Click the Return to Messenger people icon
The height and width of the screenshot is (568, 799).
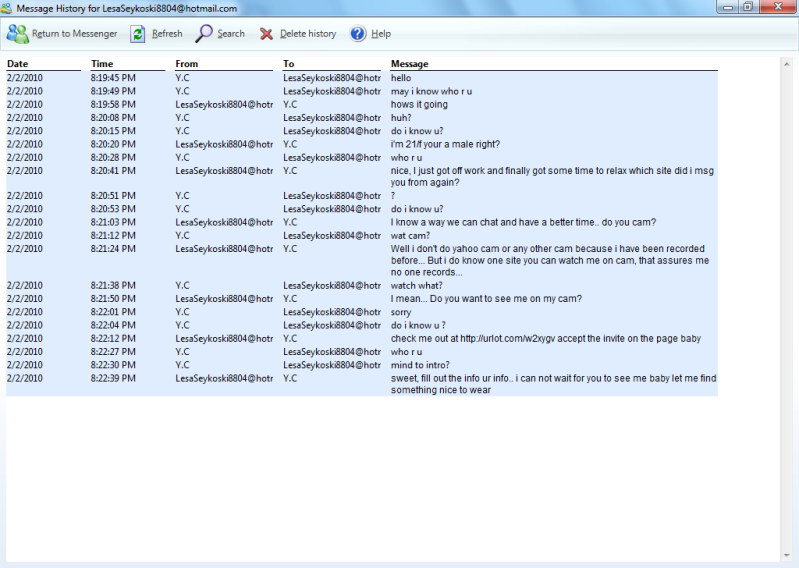click(x=17, y=34)
